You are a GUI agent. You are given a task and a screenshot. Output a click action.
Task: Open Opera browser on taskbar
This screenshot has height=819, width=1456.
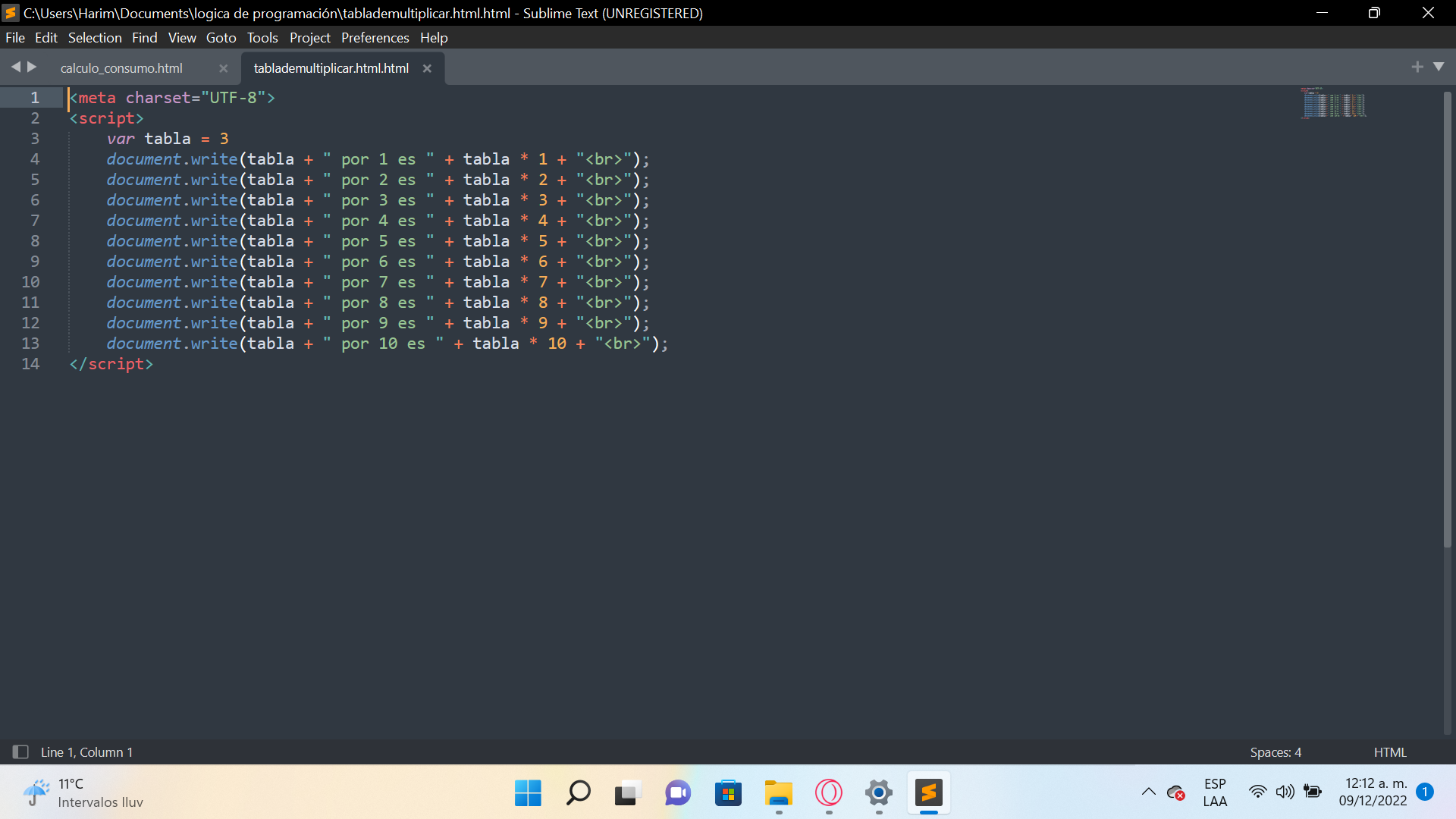coord(829,793)
